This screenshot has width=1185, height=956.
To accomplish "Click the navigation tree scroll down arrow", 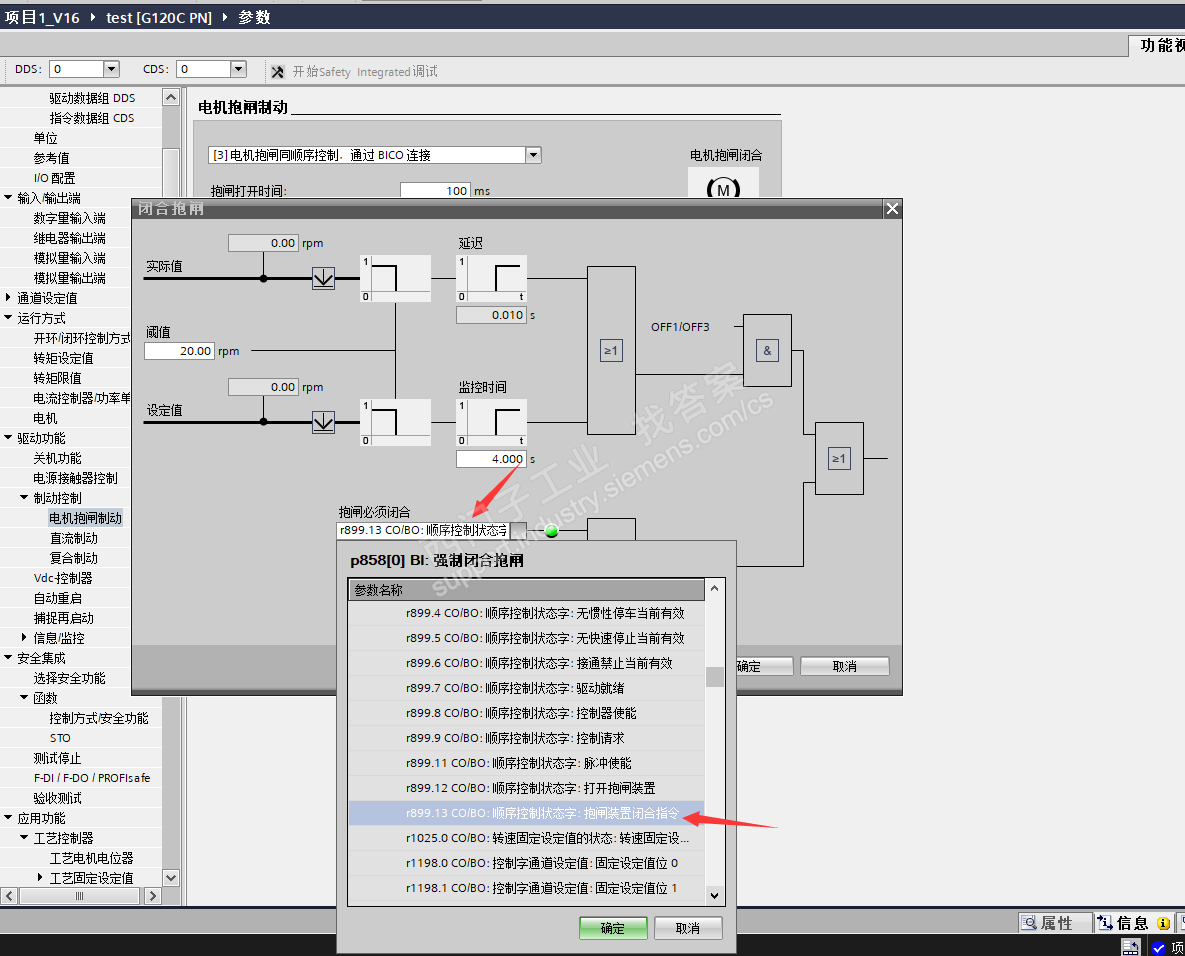I will pos(171,877).
